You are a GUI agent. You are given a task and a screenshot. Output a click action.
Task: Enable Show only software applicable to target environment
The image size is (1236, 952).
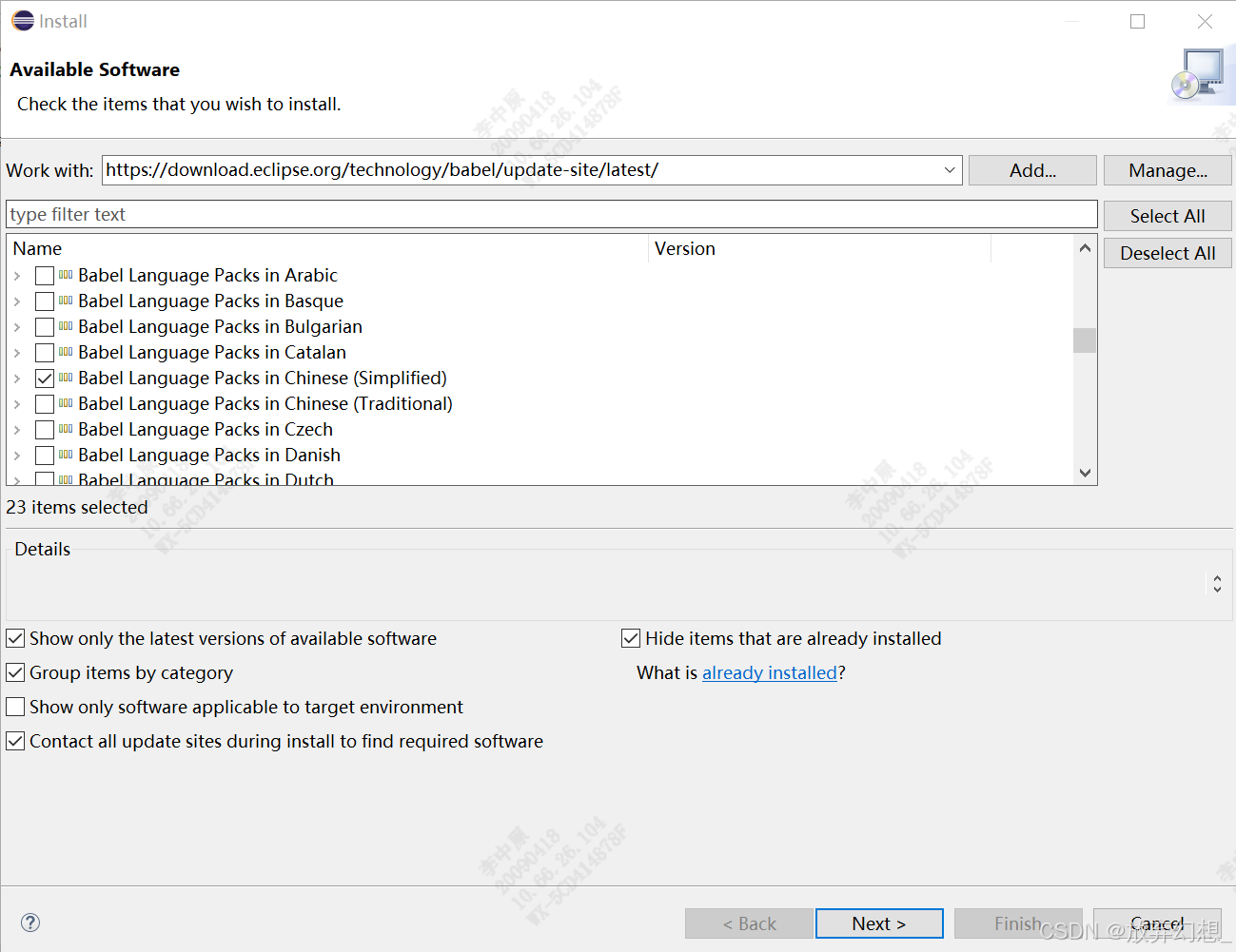(x=15, y=707)
